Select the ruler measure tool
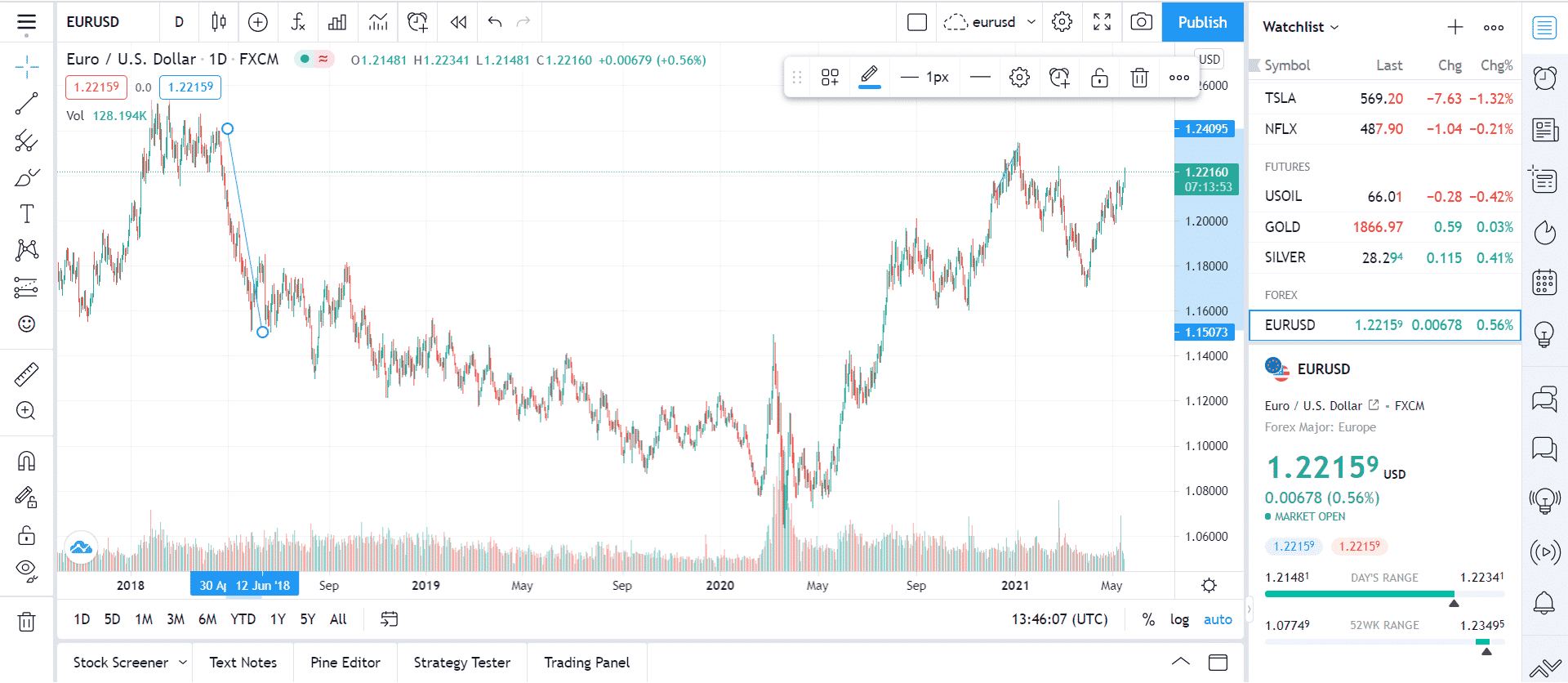The image size is (1568, 683). pyautogui.click(x=26, y=374)
